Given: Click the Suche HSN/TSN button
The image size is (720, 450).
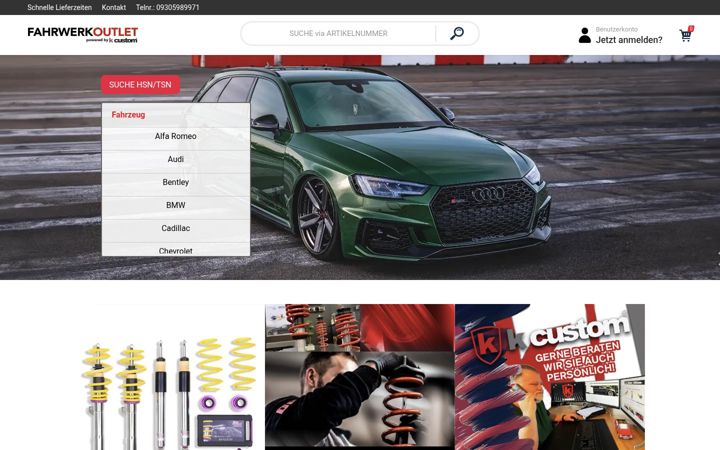Looking at the screenshot, I should (141, 84).
